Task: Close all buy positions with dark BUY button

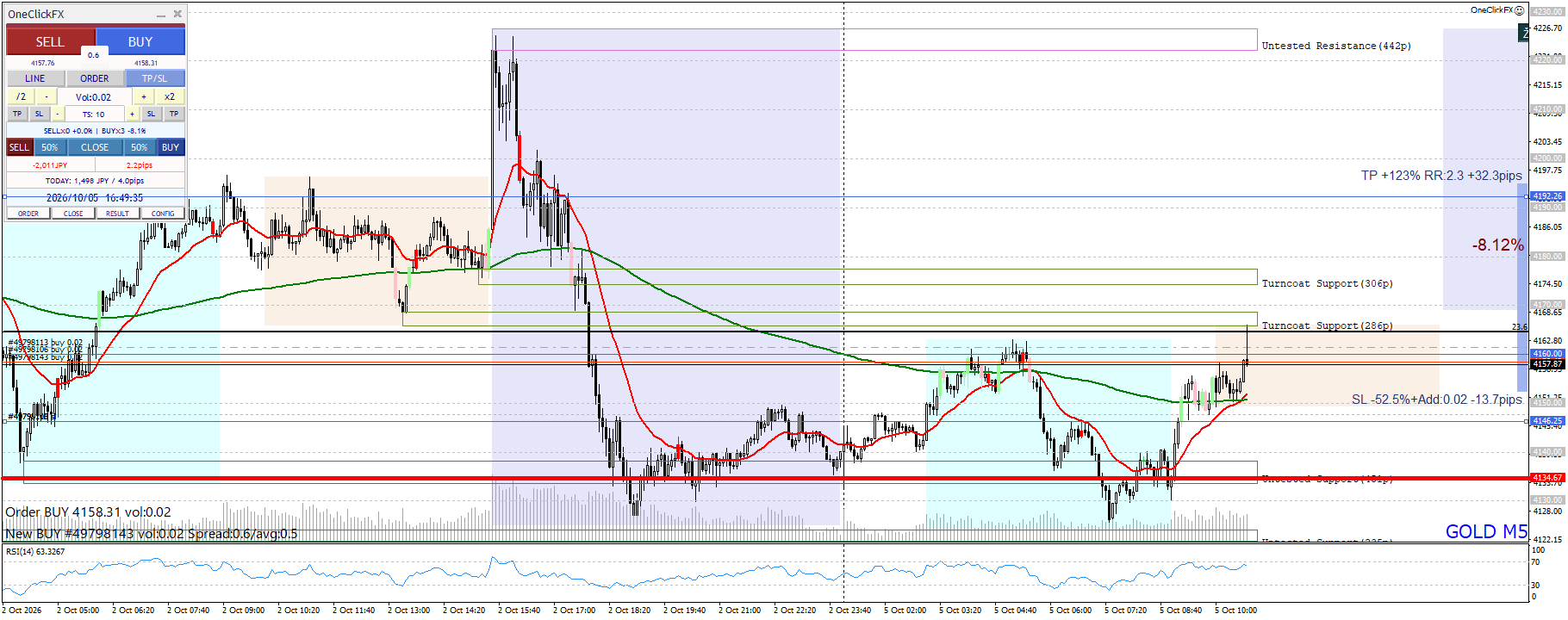Action: [x=171, y=147]
